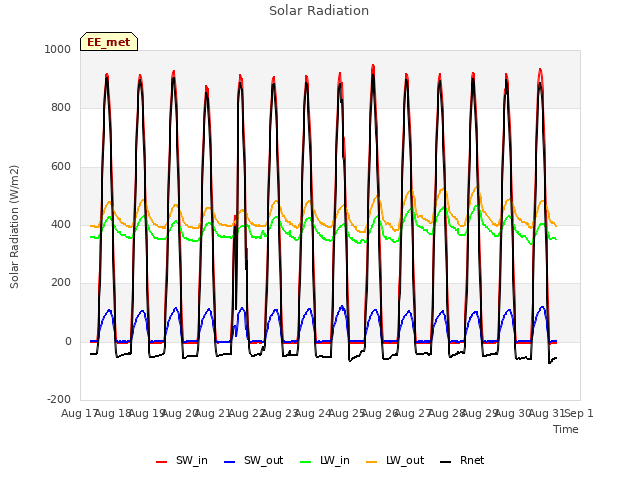This screenshot has height=480, width=640.
Task: Click the Solar Radiation chart title
Action: click(x=319, y=11)
